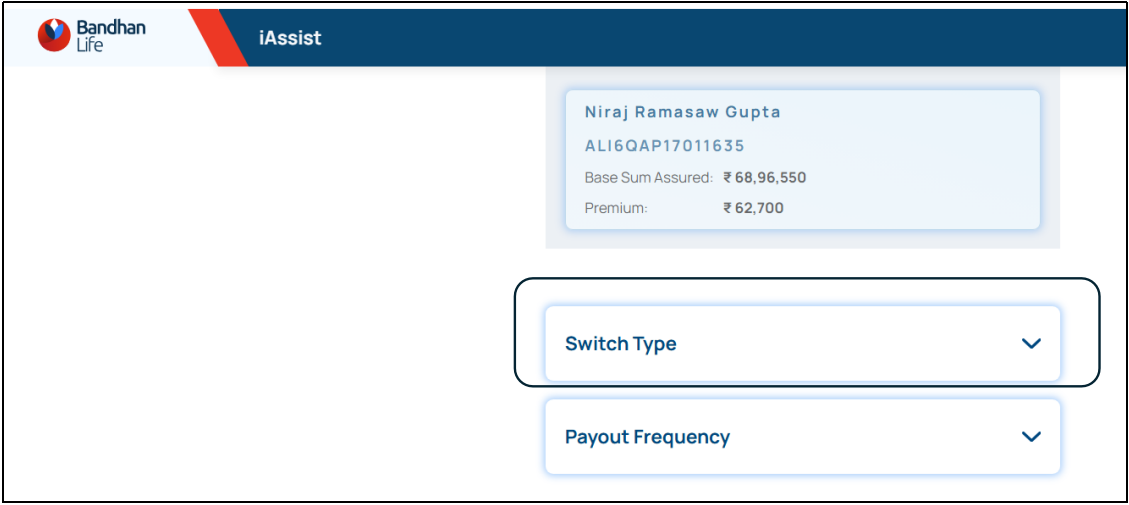Click the Premium label
1129x505 pixels.
click(x=616, y=208)
